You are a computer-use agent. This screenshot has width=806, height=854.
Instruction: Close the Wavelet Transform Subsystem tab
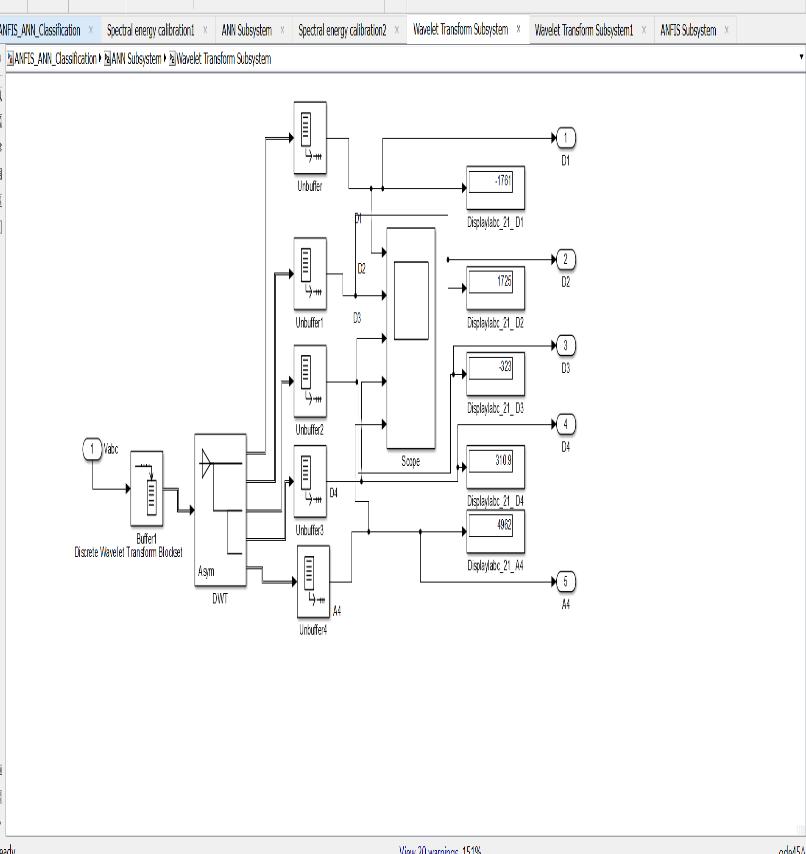click(x=518, y=29)
